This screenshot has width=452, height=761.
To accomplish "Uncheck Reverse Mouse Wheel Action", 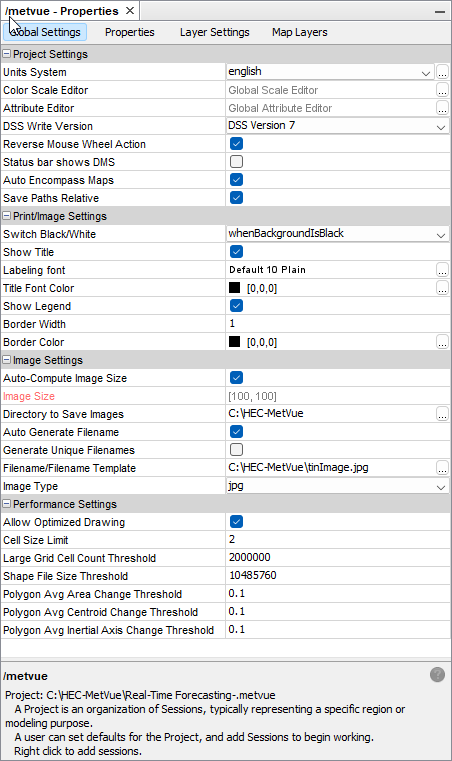I will [236, 144].
